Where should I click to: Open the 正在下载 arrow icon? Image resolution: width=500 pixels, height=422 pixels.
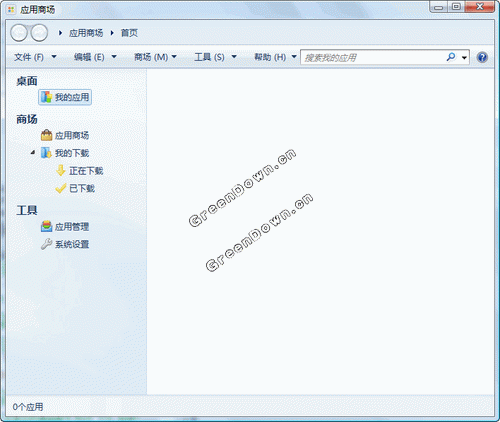[x=60, y=170]
